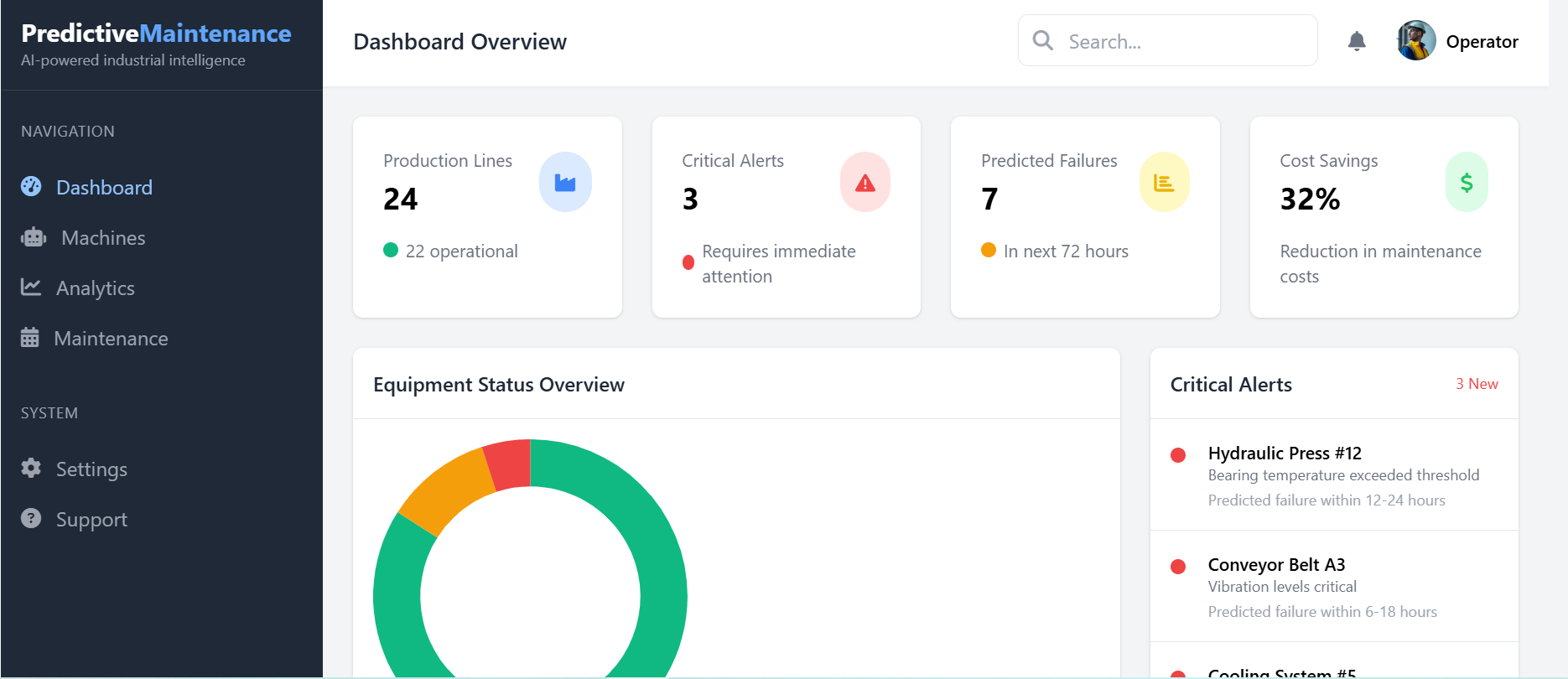
Task: Click the Support question-mark icon
Action: (x=31, y=518)
